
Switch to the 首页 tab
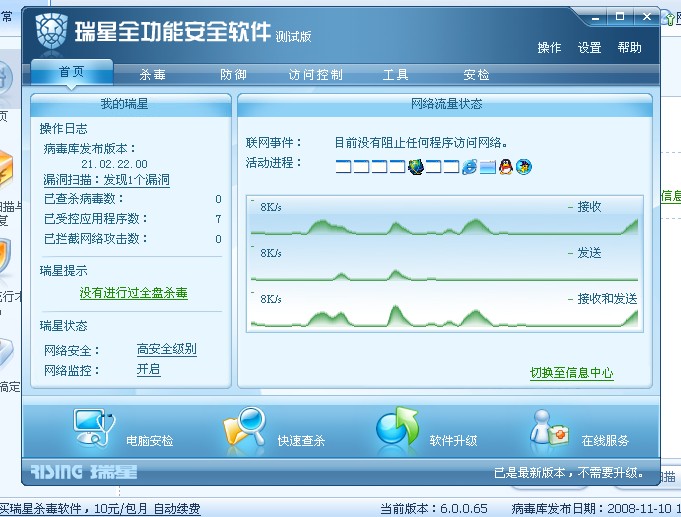point(72,72)
